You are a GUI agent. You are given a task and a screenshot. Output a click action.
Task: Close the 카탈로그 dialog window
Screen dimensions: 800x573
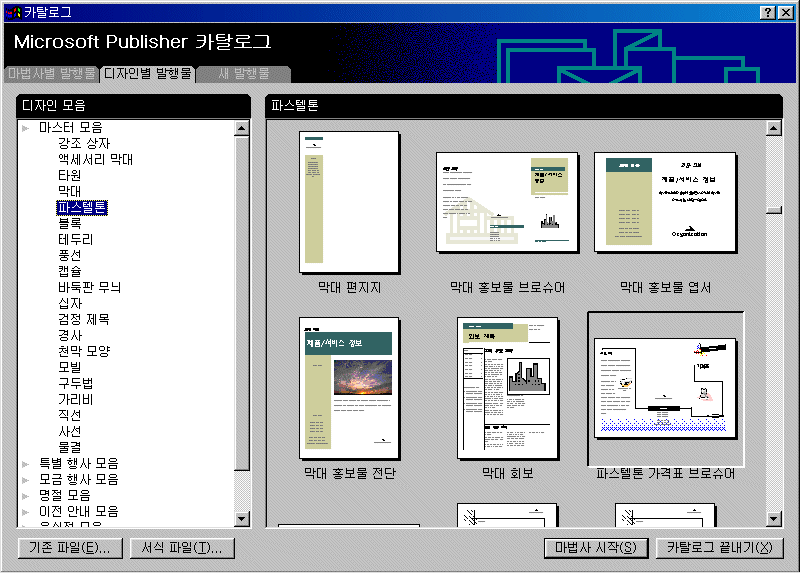click(785, 13)
